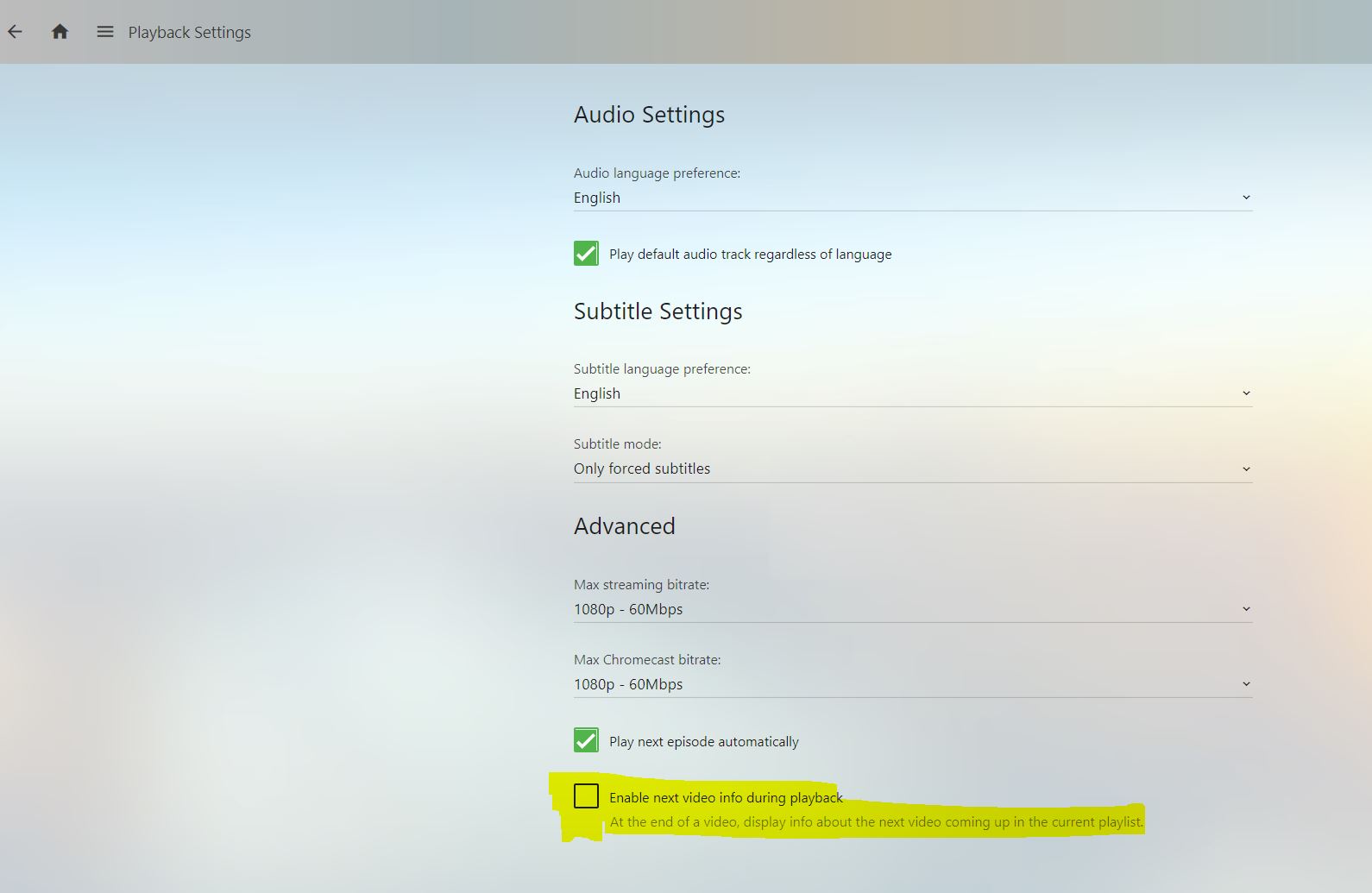Click the 'Max Chromecast bitrate:' label
1372x893 pixels.
click(x=647, y=659)
